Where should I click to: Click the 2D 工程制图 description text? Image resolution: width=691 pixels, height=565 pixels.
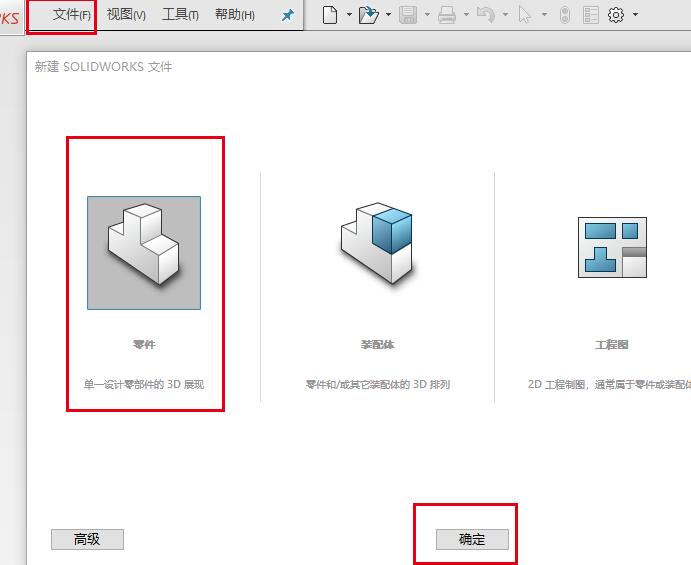pos(609,384)
